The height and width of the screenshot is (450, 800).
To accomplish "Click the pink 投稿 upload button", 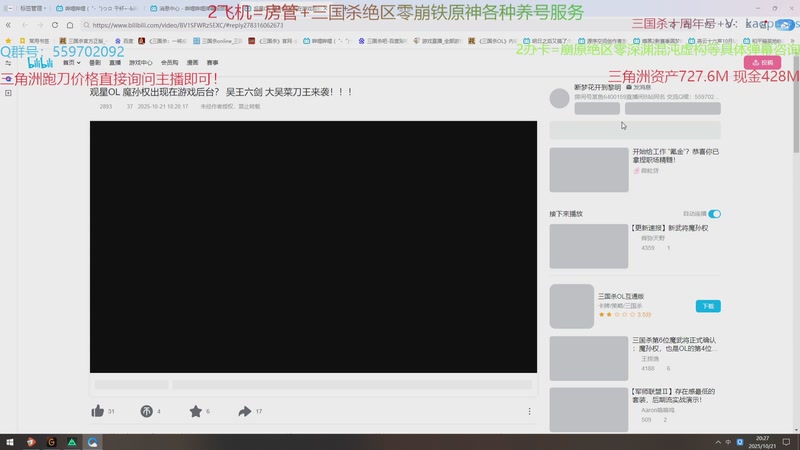I will tap(762, 62).
